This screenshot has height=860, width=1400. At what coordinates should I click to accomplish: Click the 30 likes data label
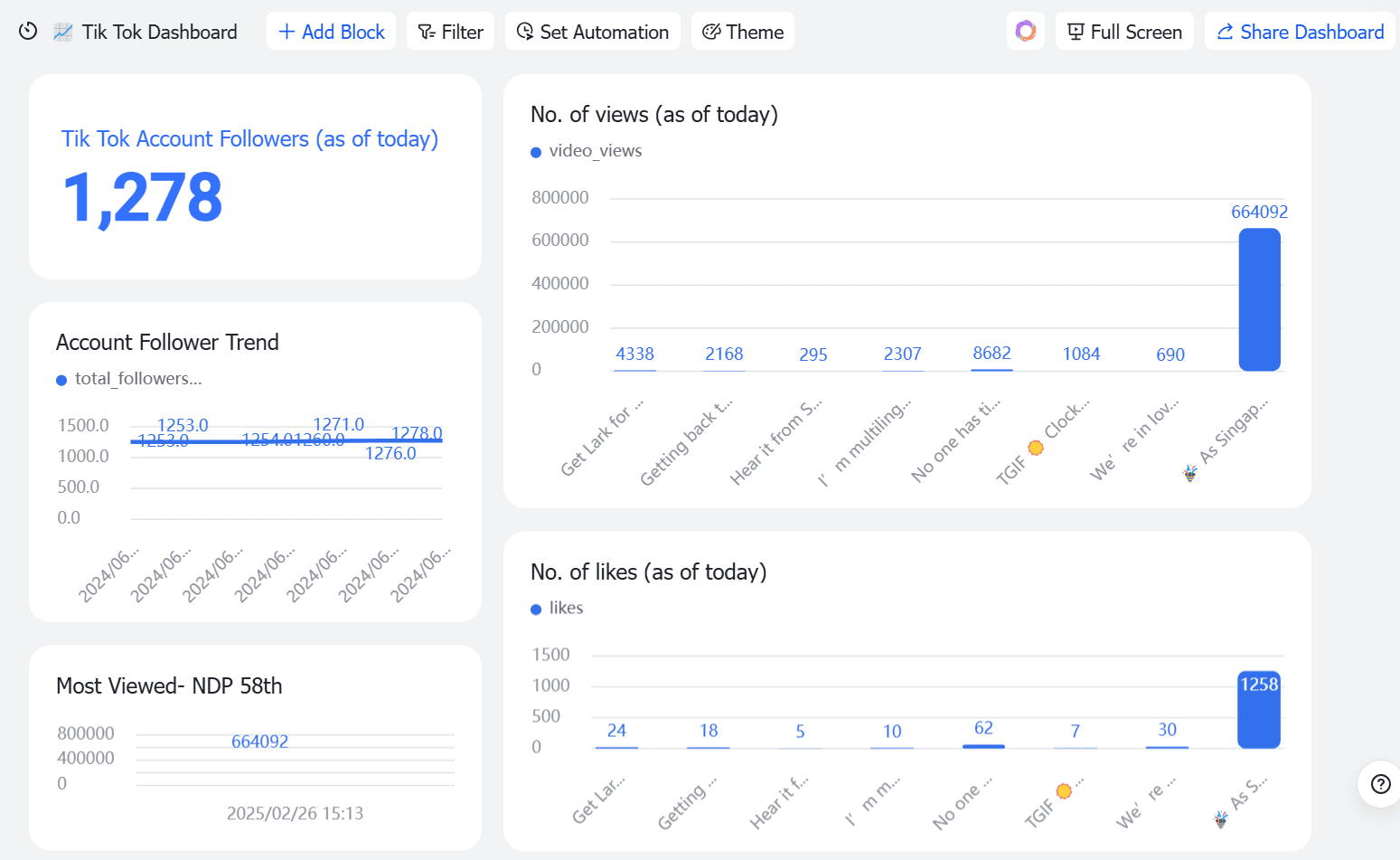(1167, 729)
